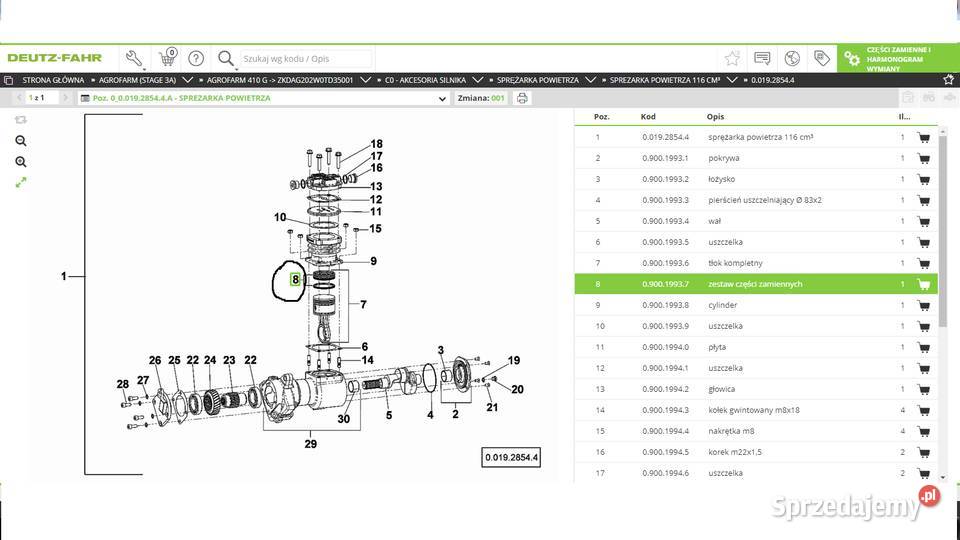Select C0 - AKCESORIA SILNIKA breadcrumb
This screenshot has width=960, height=540.
pos(425,79)
